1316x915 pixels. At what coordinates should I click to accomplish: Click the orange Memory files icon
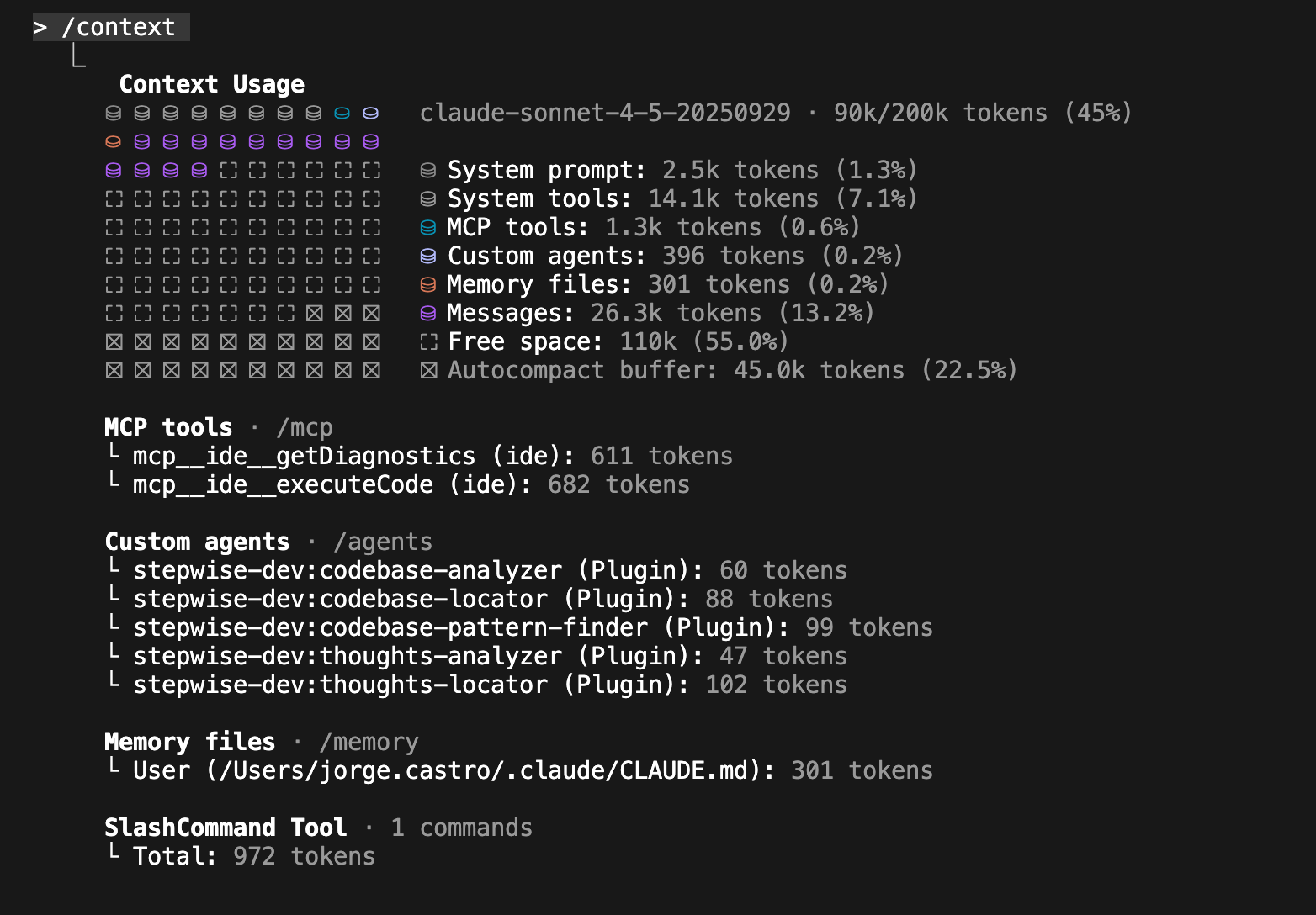428,284
